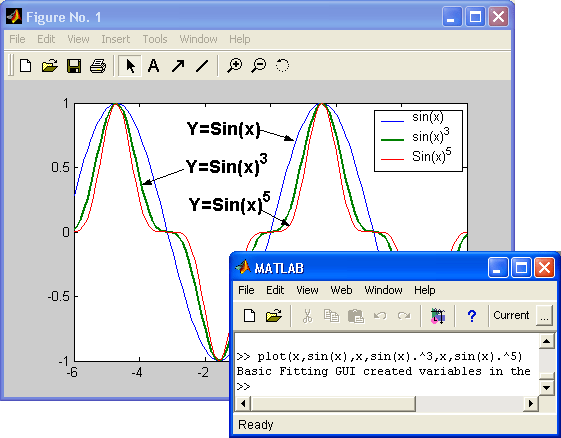Click horizontal scrollbar thumb in command window

click(x=333, y=403)
